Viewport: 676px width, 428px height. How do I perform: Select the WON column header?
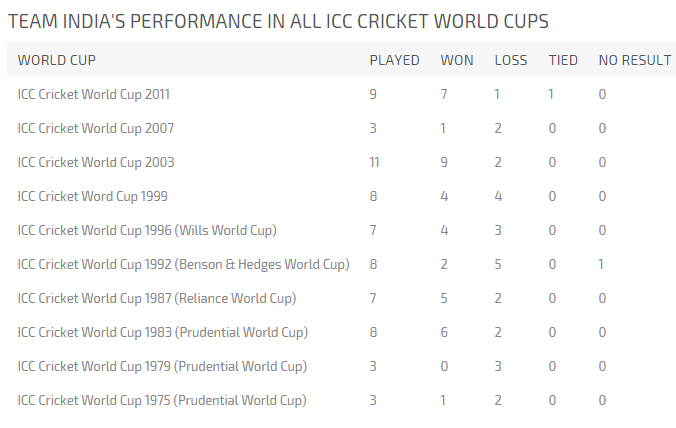click(457, 60)
